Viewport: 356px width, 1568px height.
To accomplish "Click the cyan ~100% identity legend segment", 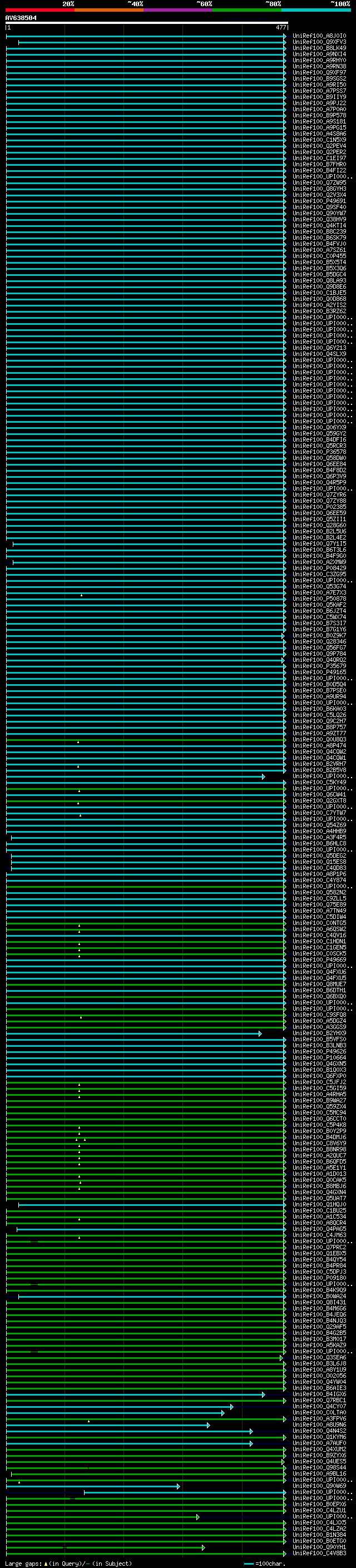I will coord(316,11).
